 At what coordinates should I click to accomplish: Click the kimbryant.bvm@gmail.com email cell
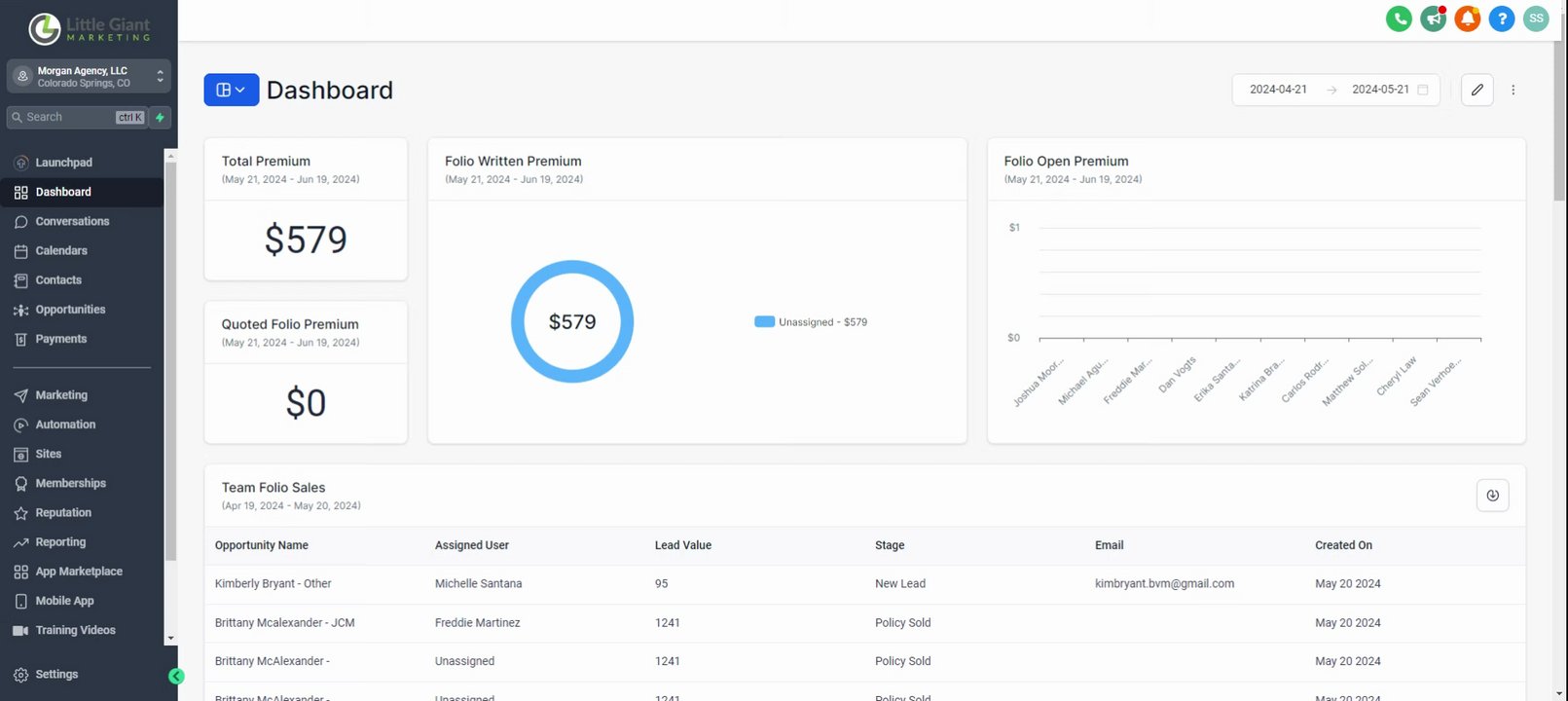(x=1164, y=584)
